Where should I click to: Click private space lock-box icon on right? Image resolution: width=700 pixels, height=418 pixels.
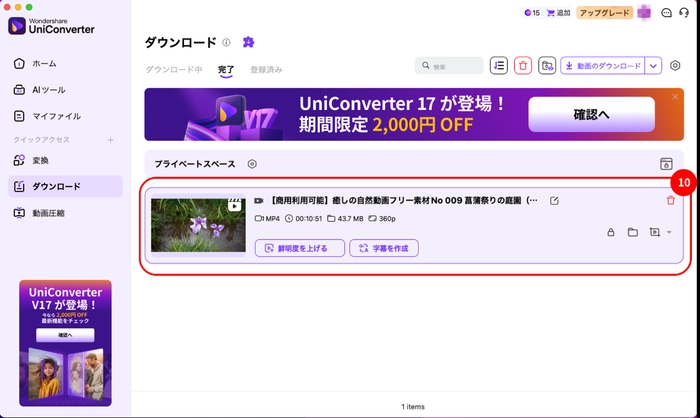pyautogui.click(x=666, y=164)
